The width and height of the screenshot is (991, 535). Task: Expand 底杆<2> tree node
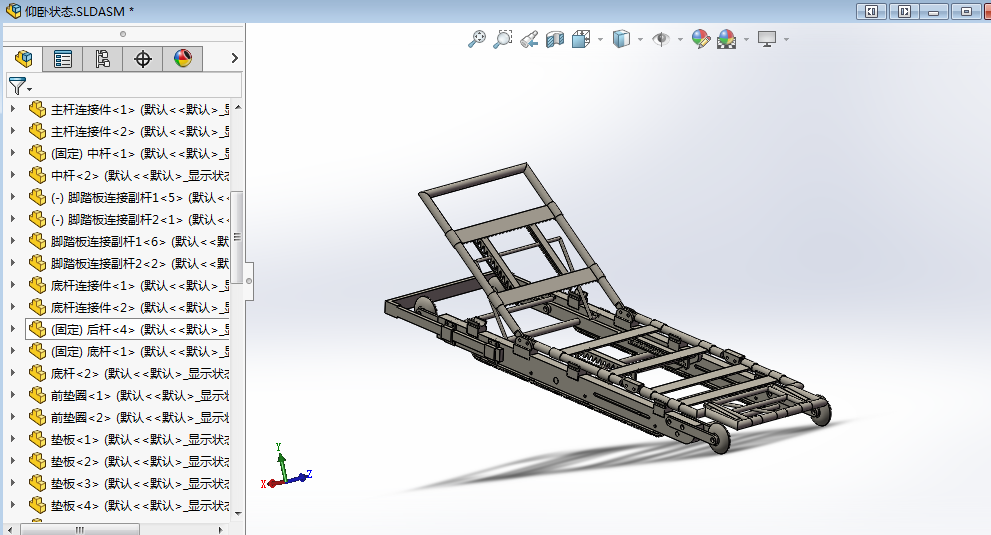click(13, 373)
